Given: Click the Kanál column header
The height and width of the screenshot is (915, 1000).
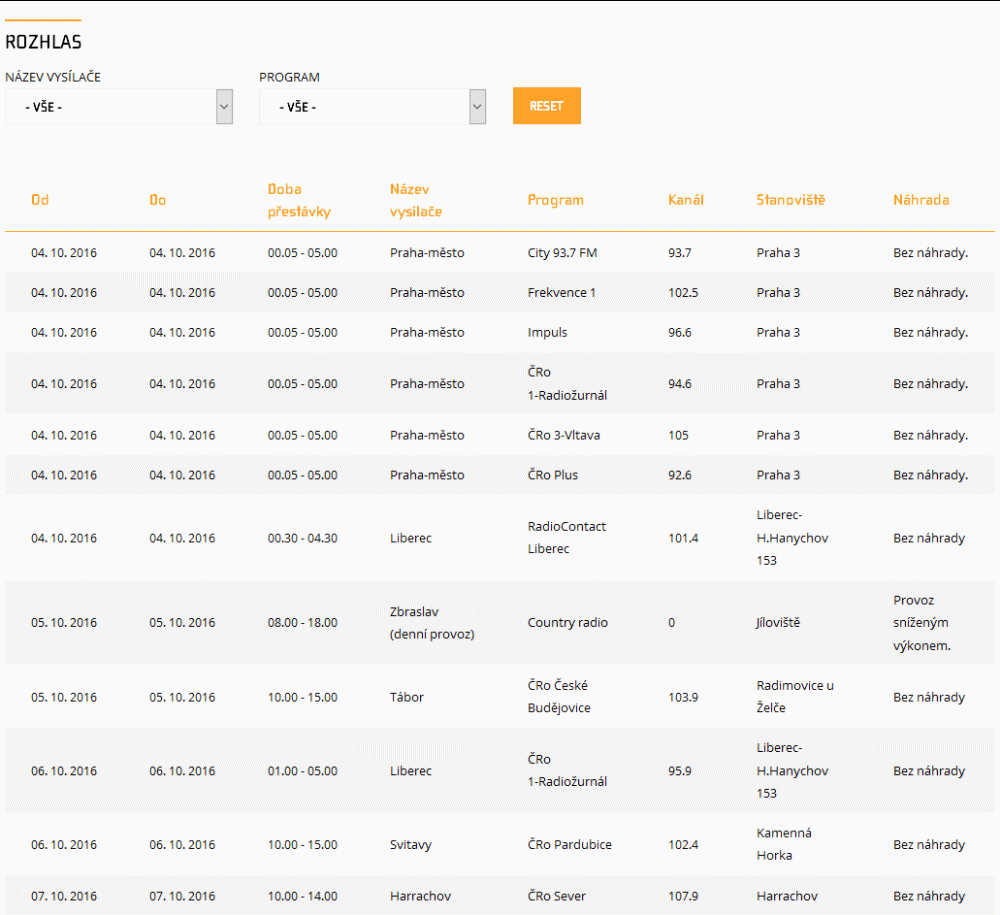Looking at the screenshot, I should (686, 200).
